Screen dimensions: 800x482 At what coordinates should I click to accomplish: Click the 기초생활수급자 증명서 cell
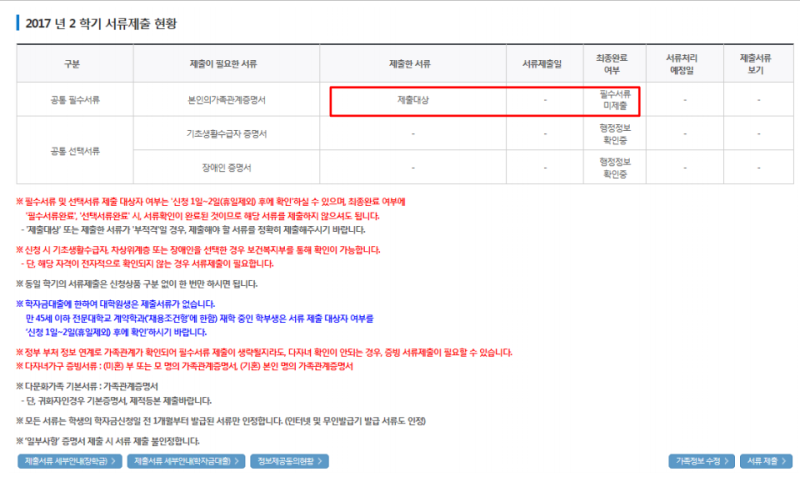[x=227, y=134]
